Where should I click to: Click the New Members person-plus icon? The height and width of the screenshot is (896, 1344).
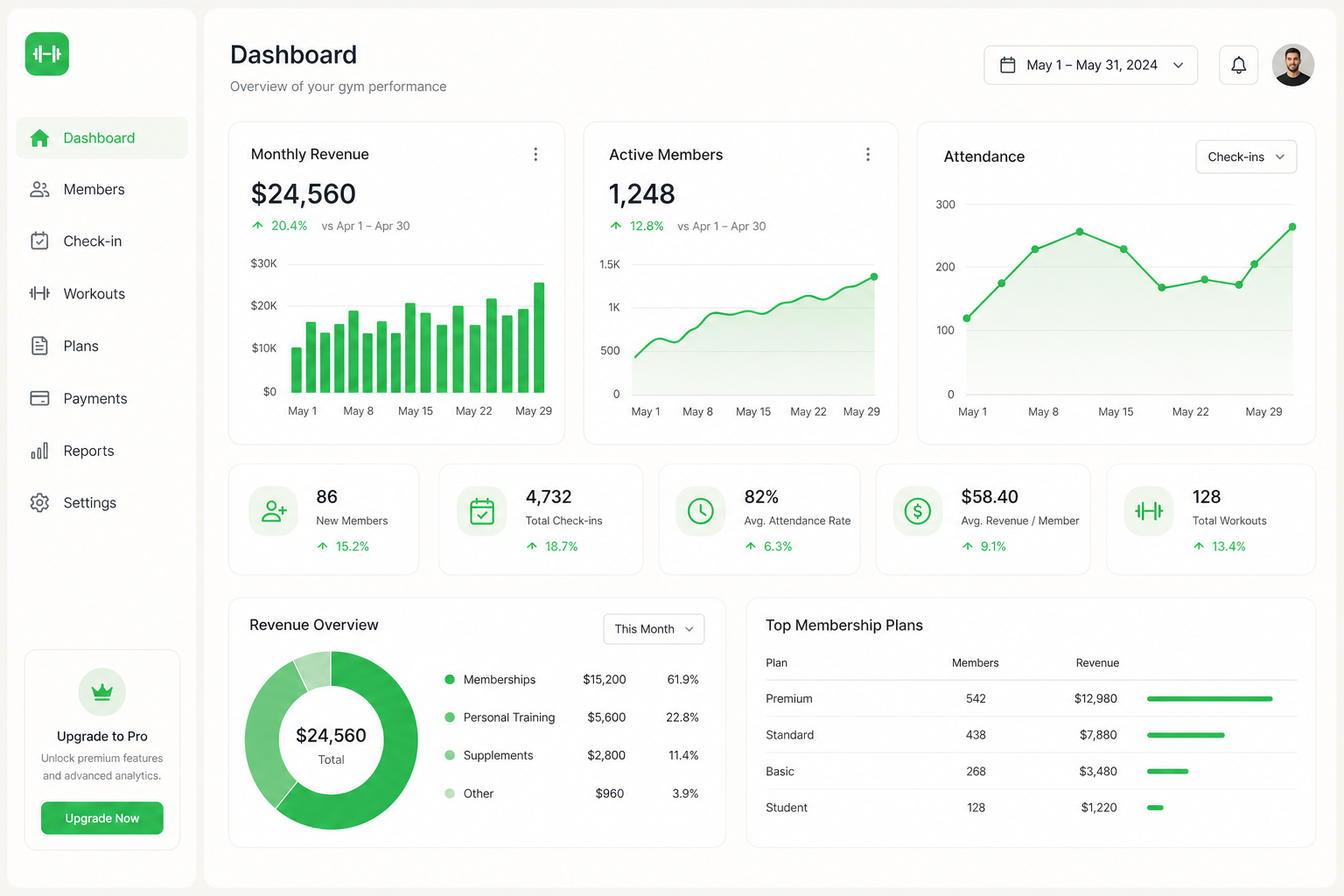point(274,511)
